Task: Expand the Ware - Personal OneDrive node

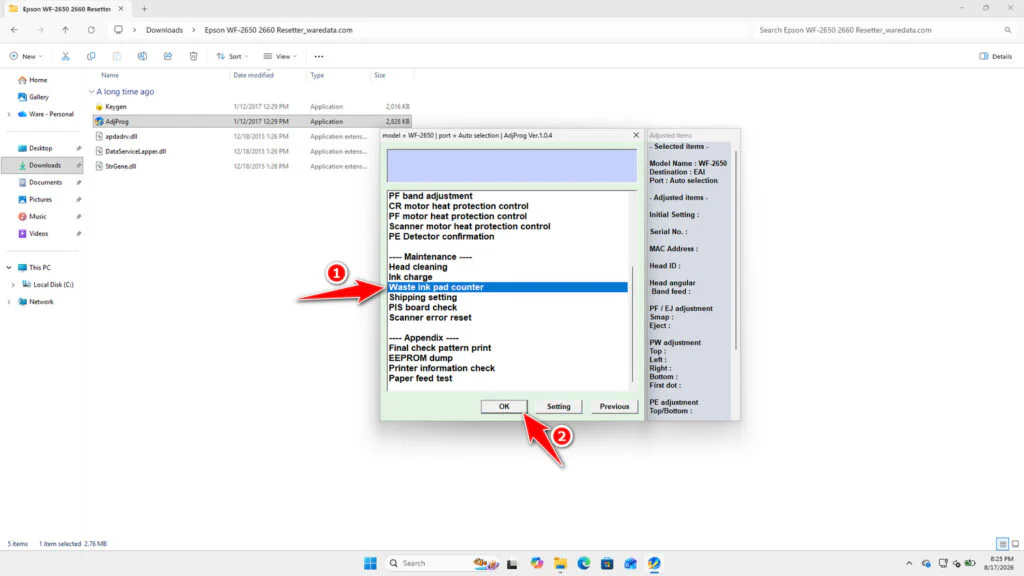Action: pos(9,114)
